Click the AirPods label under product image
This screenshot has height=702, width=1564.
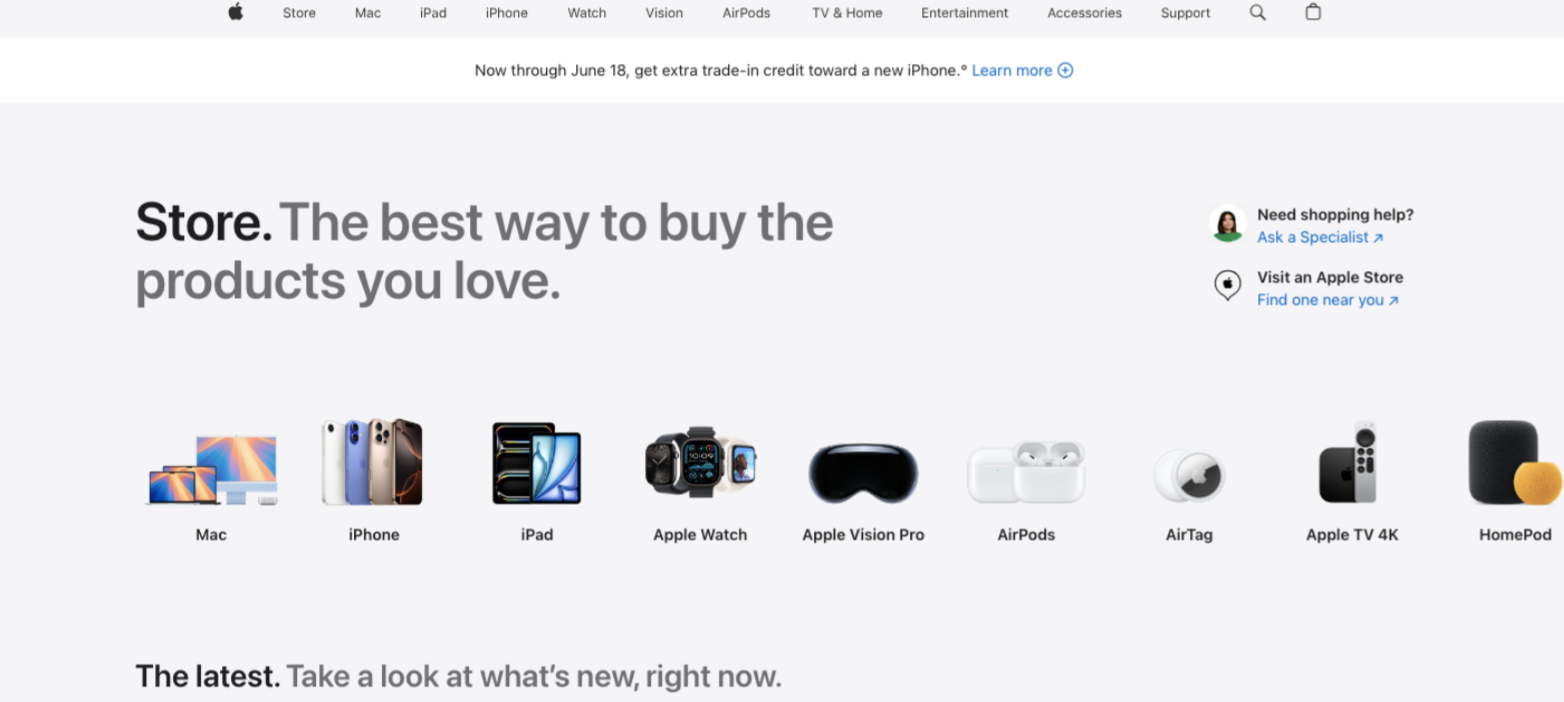1026,535
